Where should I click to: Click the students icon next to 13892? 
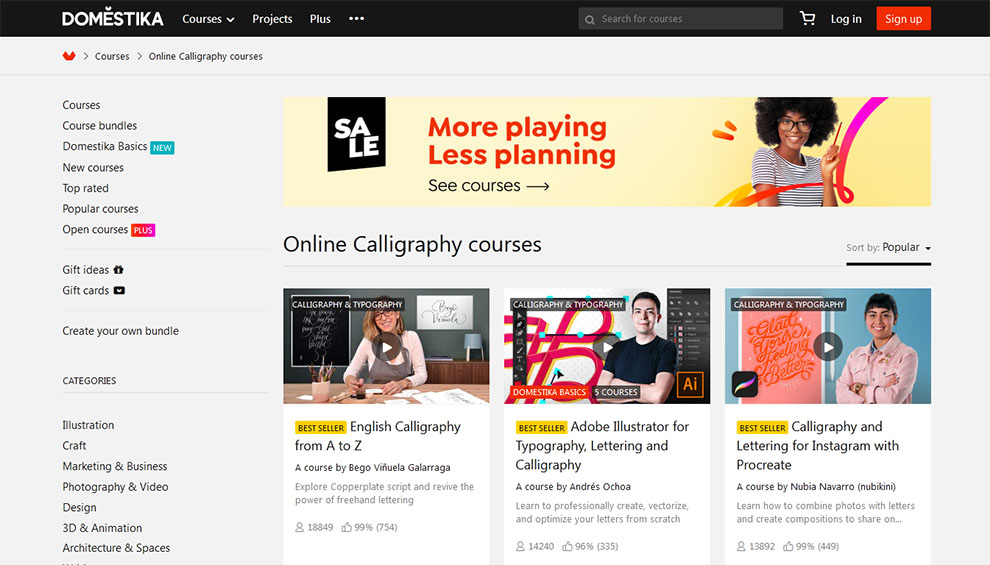[741, 546]
